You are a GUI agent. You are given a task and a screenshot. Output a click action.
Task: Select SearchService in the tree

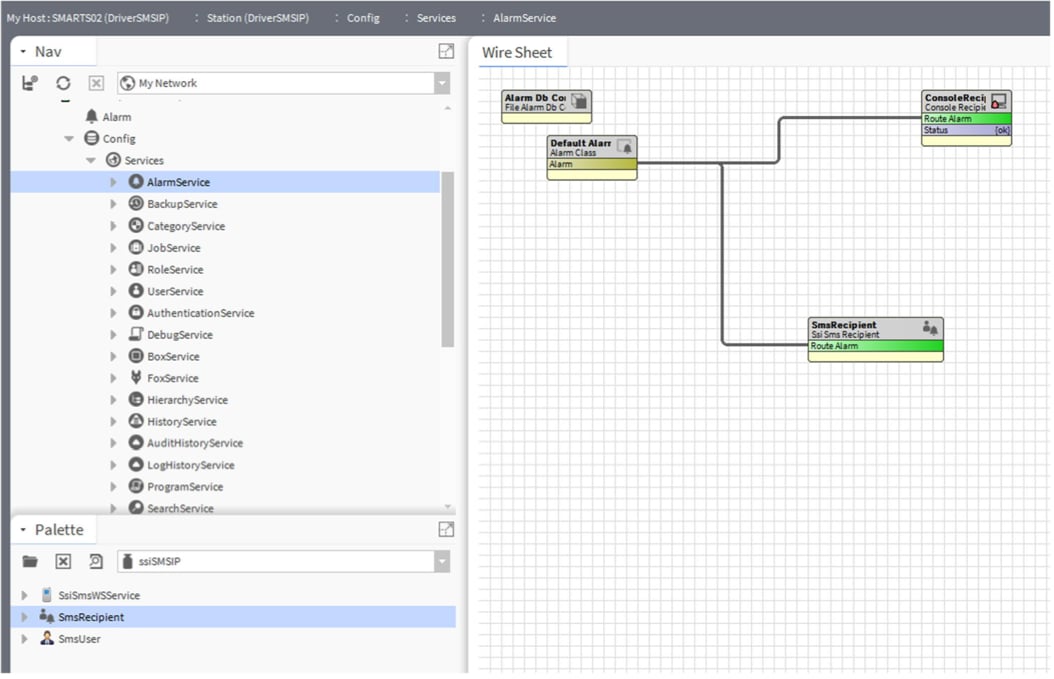pos(180,508)
